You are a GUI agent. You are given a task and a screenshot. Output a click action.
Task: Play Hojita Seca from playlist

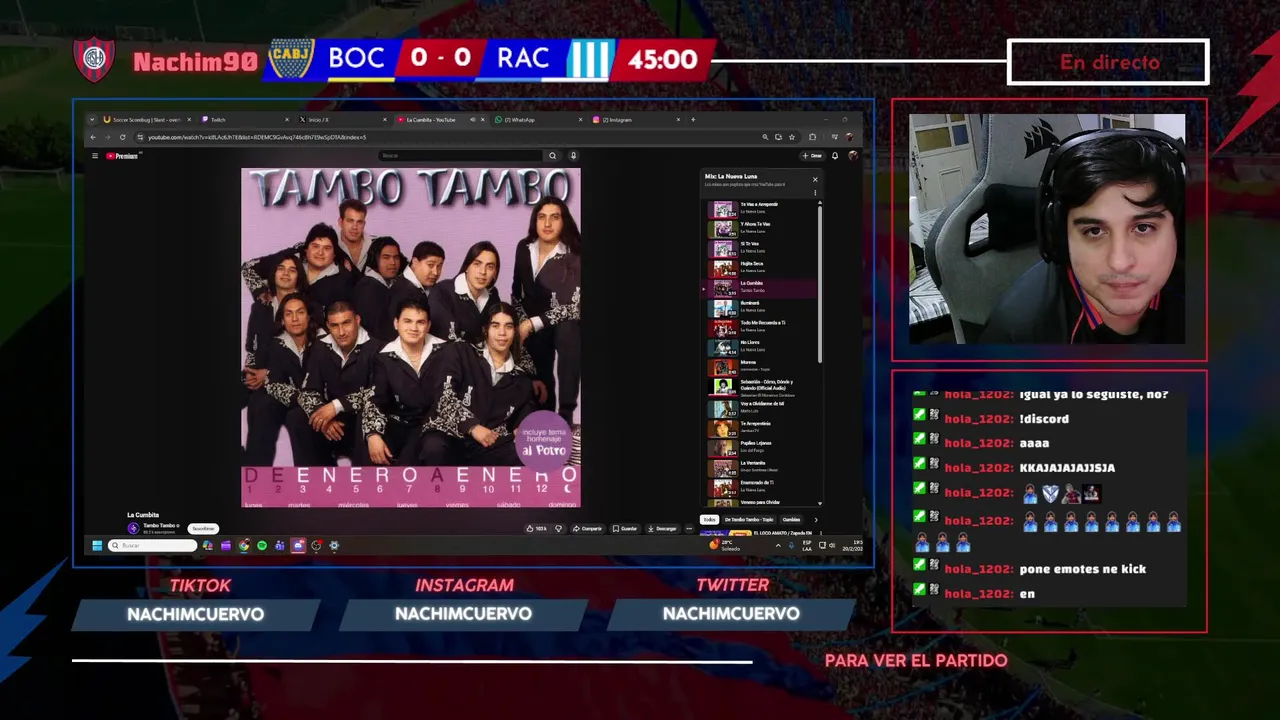761,268
